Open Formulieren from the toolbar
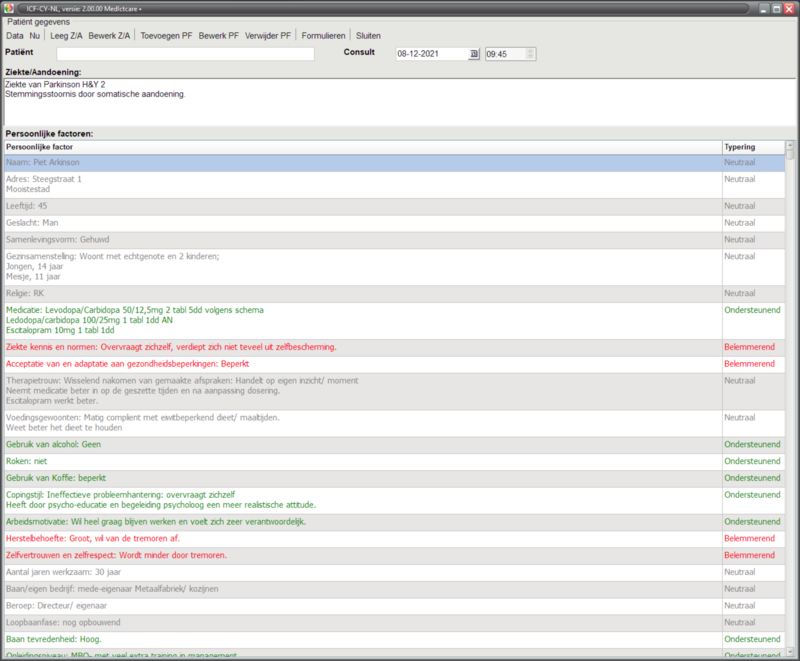The image size is (800, 661). click(x=324, y=35)
